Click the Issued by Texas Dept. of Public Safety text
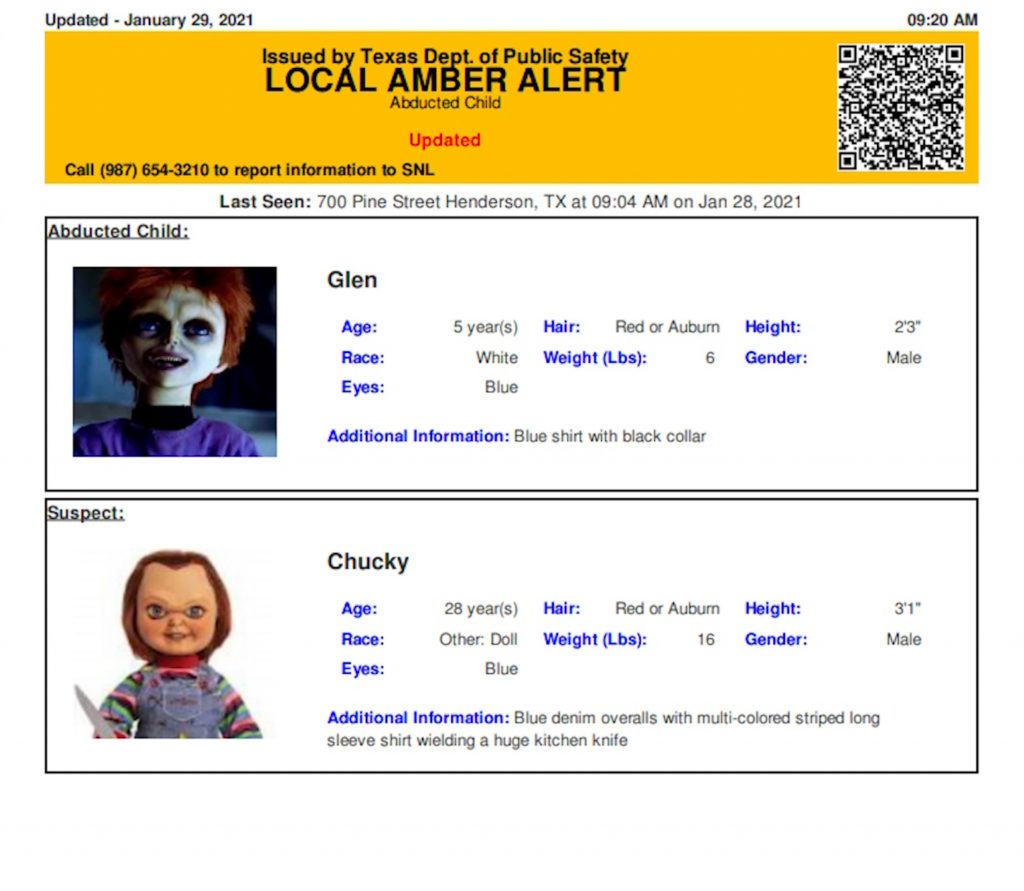 (x=445, y=57)
